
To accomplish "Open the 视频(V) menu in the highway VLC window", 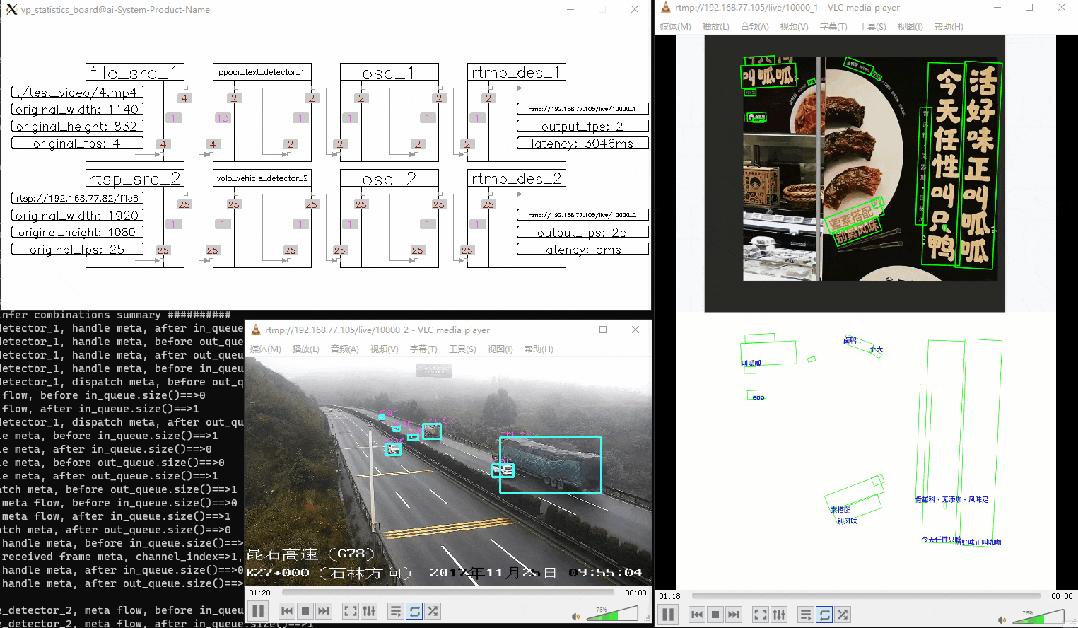I will tap(384, 349).
